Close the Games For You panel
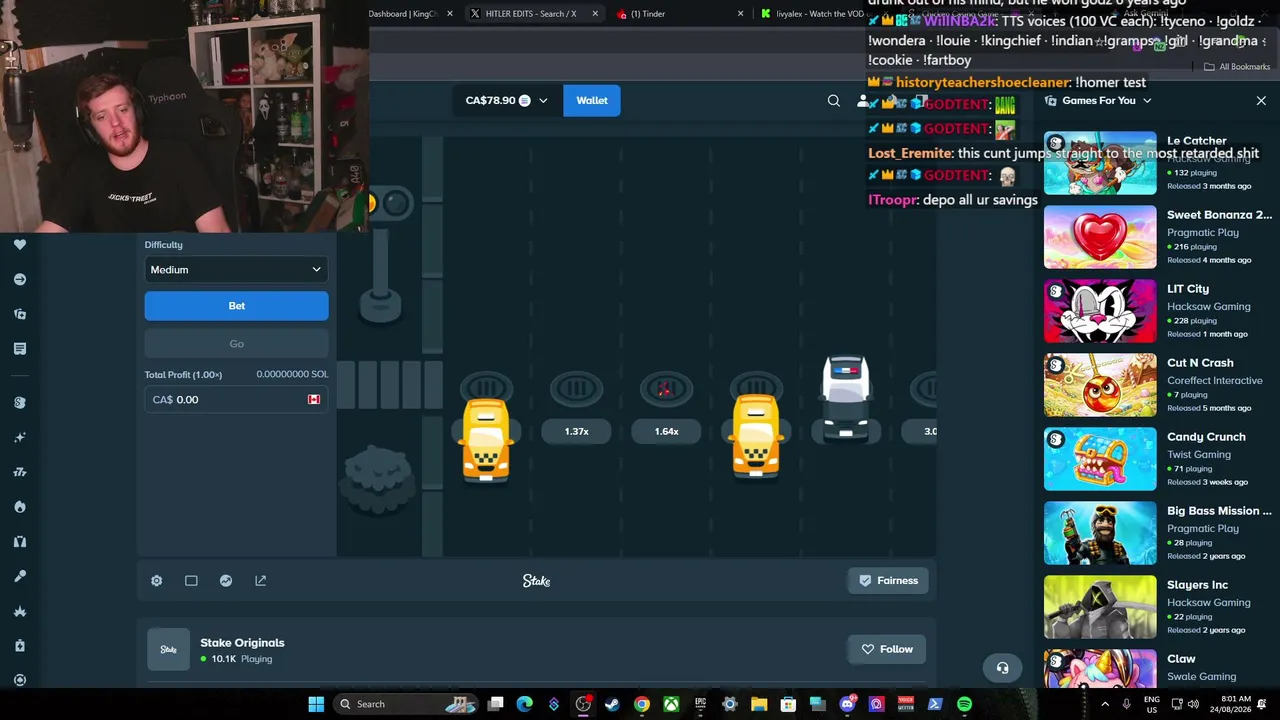 pyautogui.click(x=1261, y=101)
